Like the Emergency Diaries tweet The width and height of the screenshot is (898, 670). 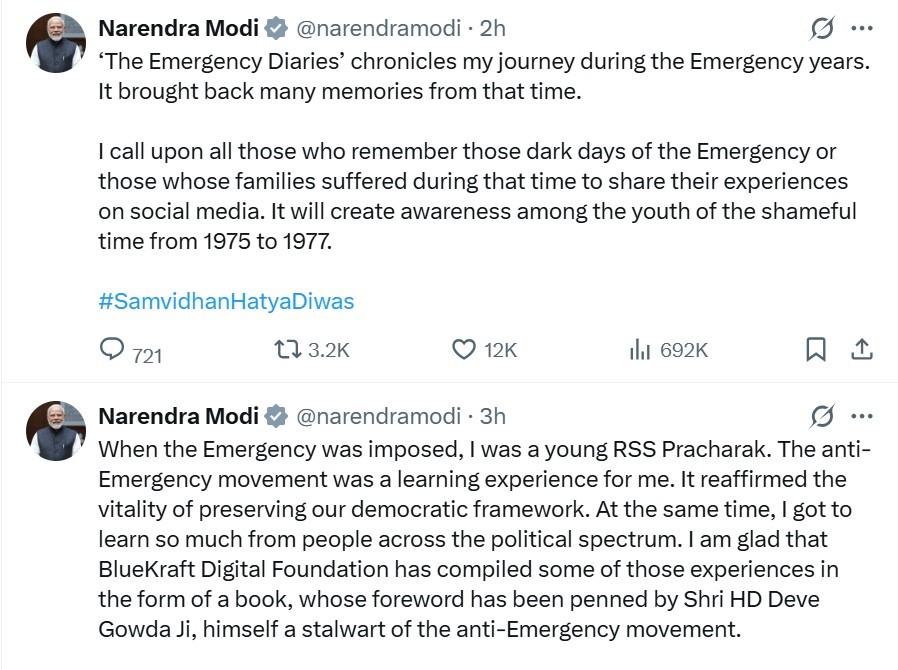463,349
